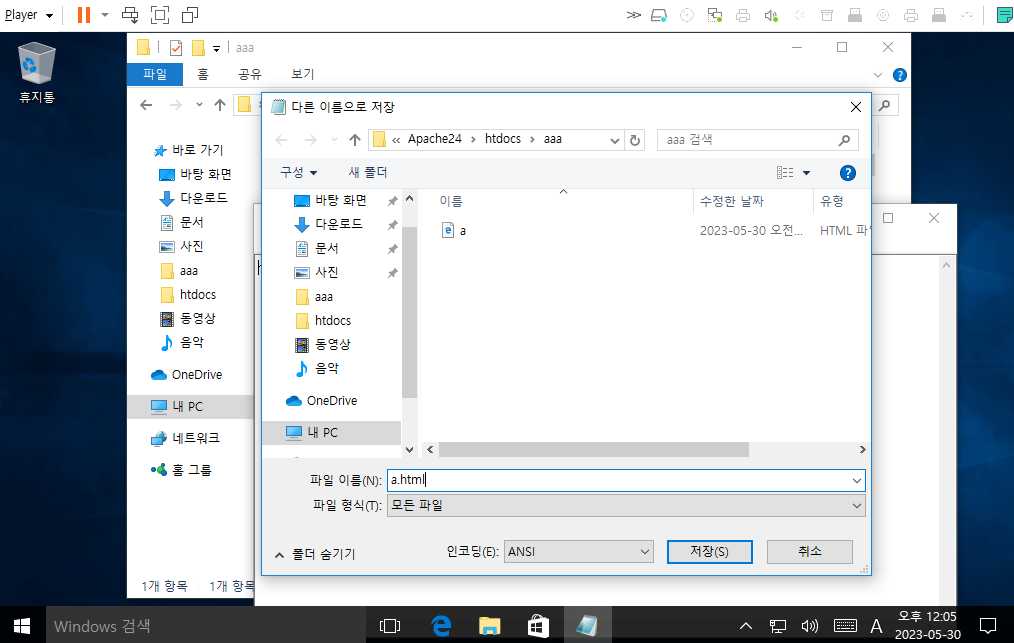Click the 새 폴더 button

[368, 173]
